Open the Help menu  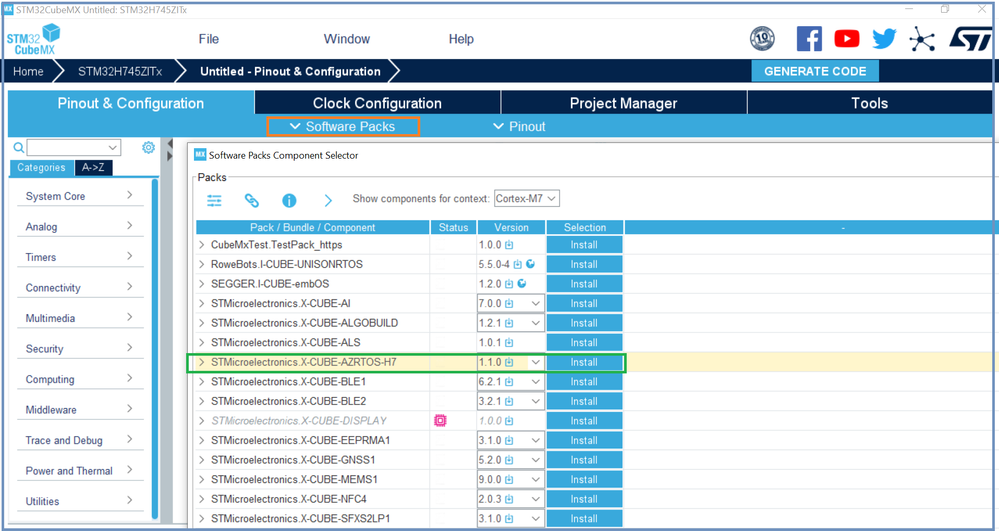[x=461, y=39]
